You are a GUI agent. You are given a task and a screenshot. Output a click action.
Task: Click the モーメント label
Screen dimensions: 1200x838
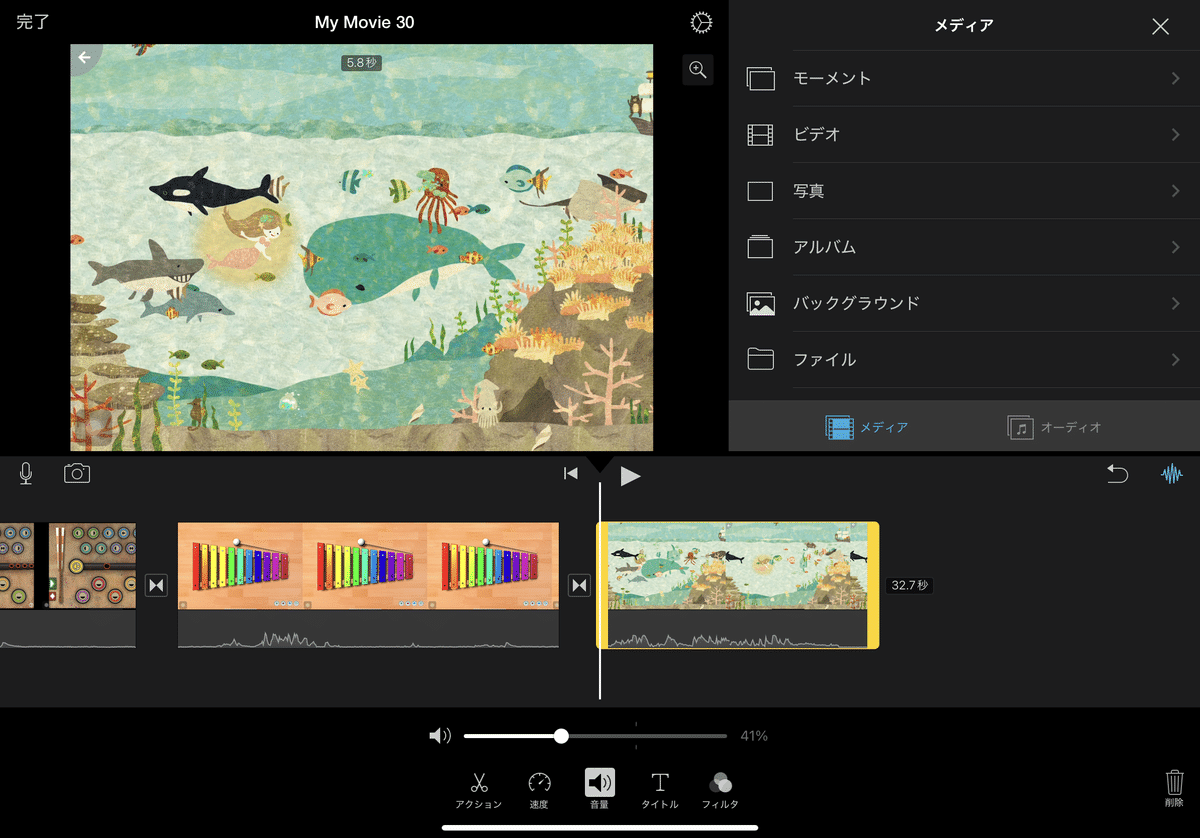(x=832, y=79)
